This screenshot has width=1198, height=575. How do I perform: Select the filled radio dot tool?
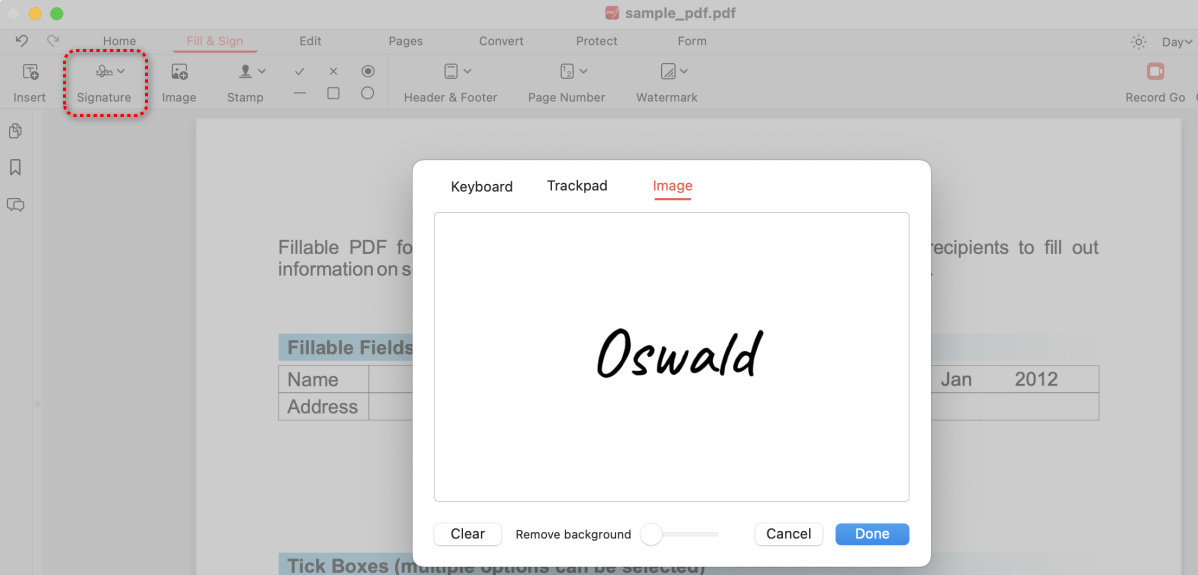[x=367, y=71]
